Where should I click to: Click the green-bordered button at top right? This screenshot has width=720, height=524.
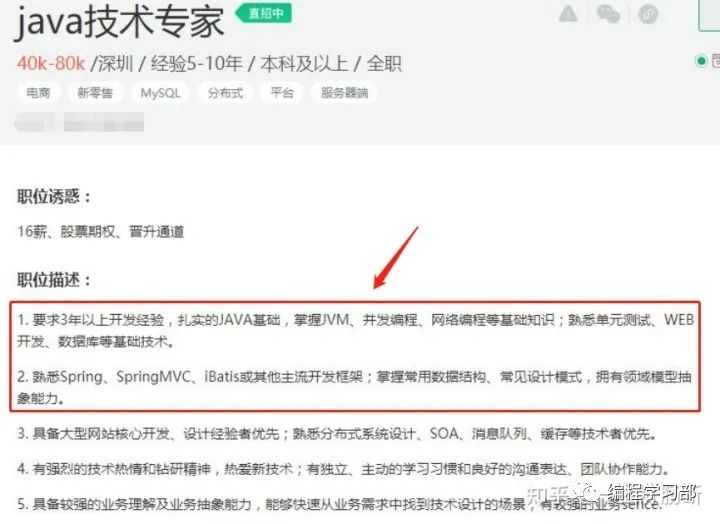[x=709, y=15]
